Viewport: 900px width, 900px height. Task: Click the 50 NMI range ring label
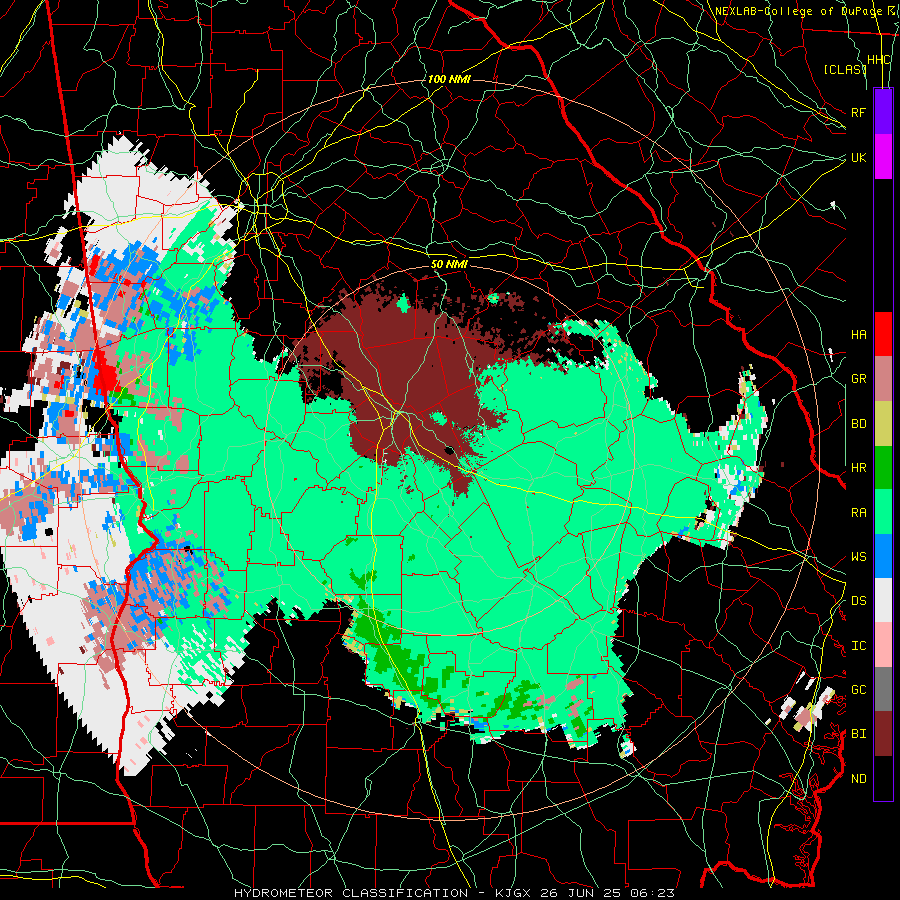449,264
